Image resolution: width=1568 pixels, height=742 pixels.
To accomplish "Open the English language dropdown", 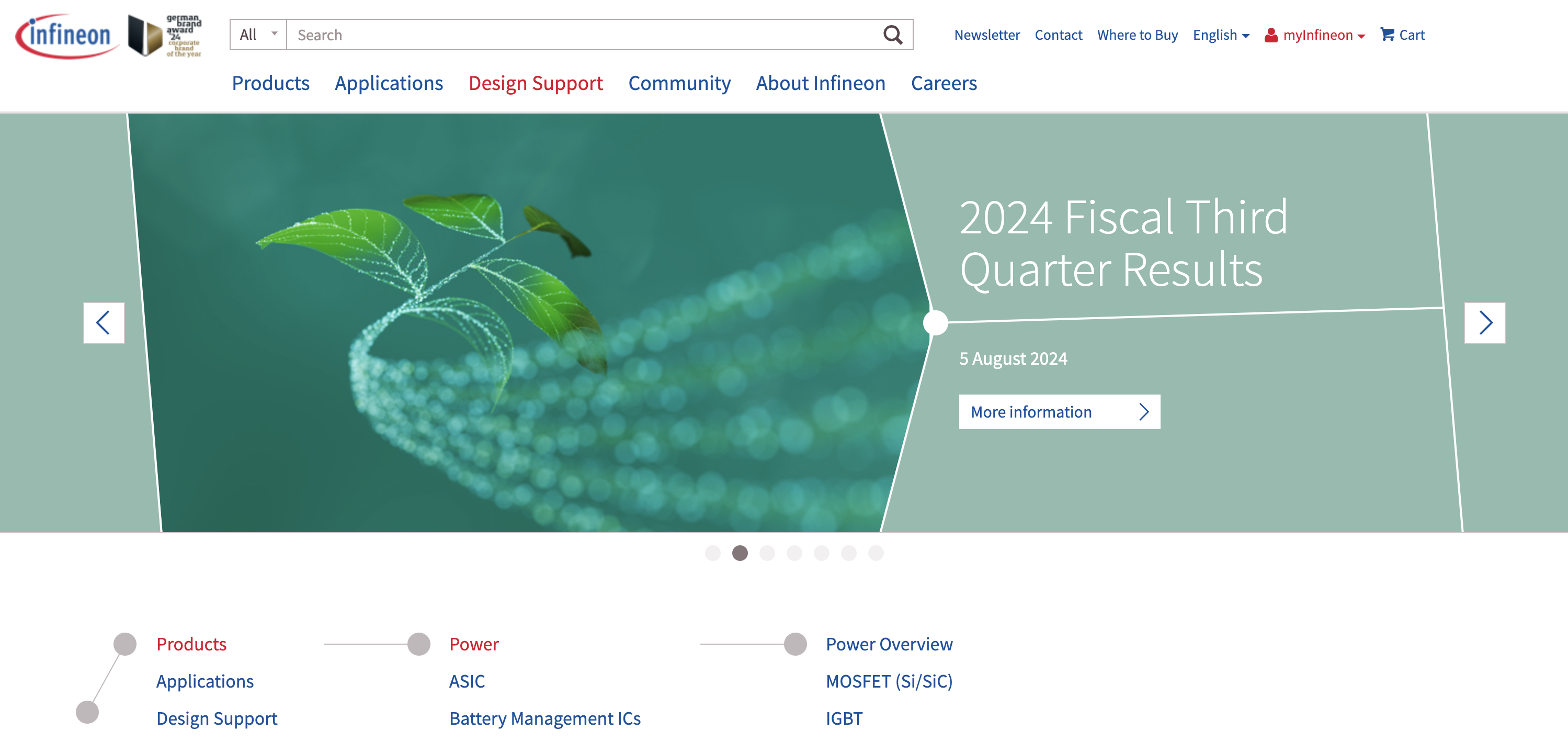I will 1220,36.
